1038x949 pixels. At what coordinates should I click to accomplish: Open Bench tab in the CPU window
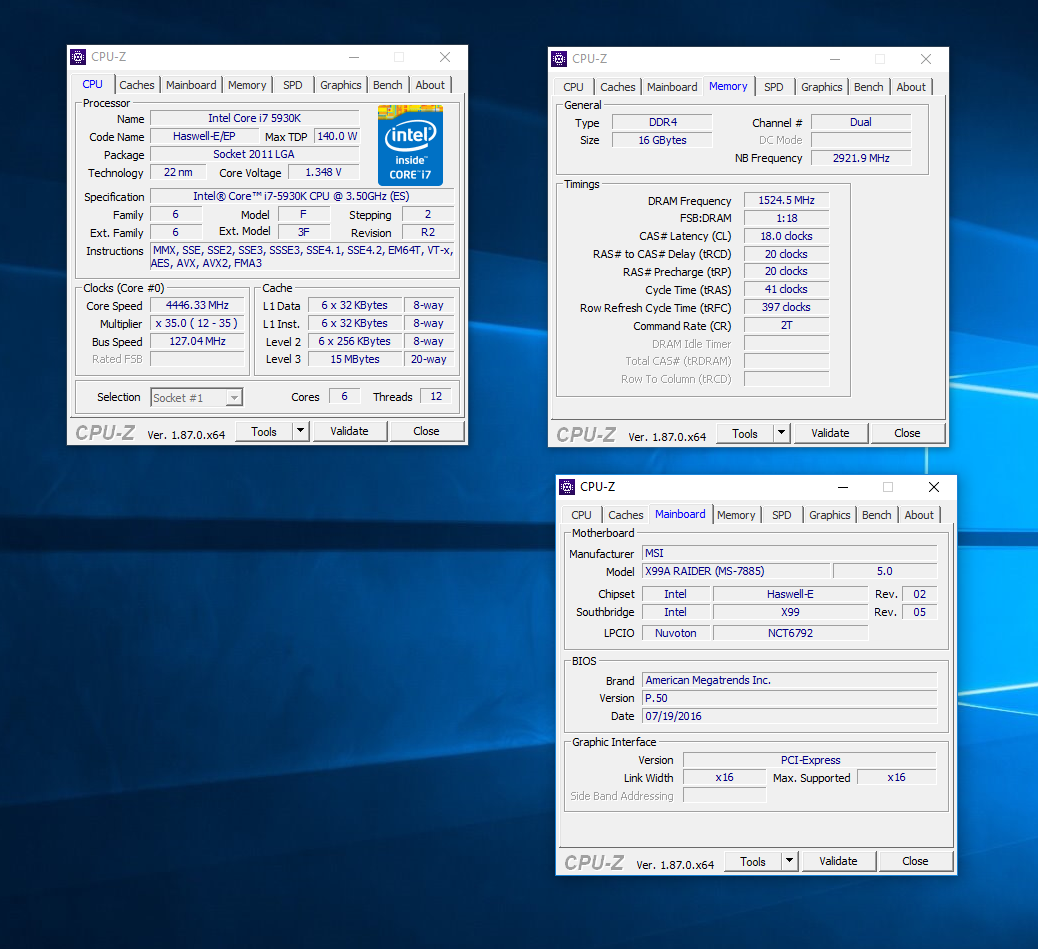tap(388, 85)
